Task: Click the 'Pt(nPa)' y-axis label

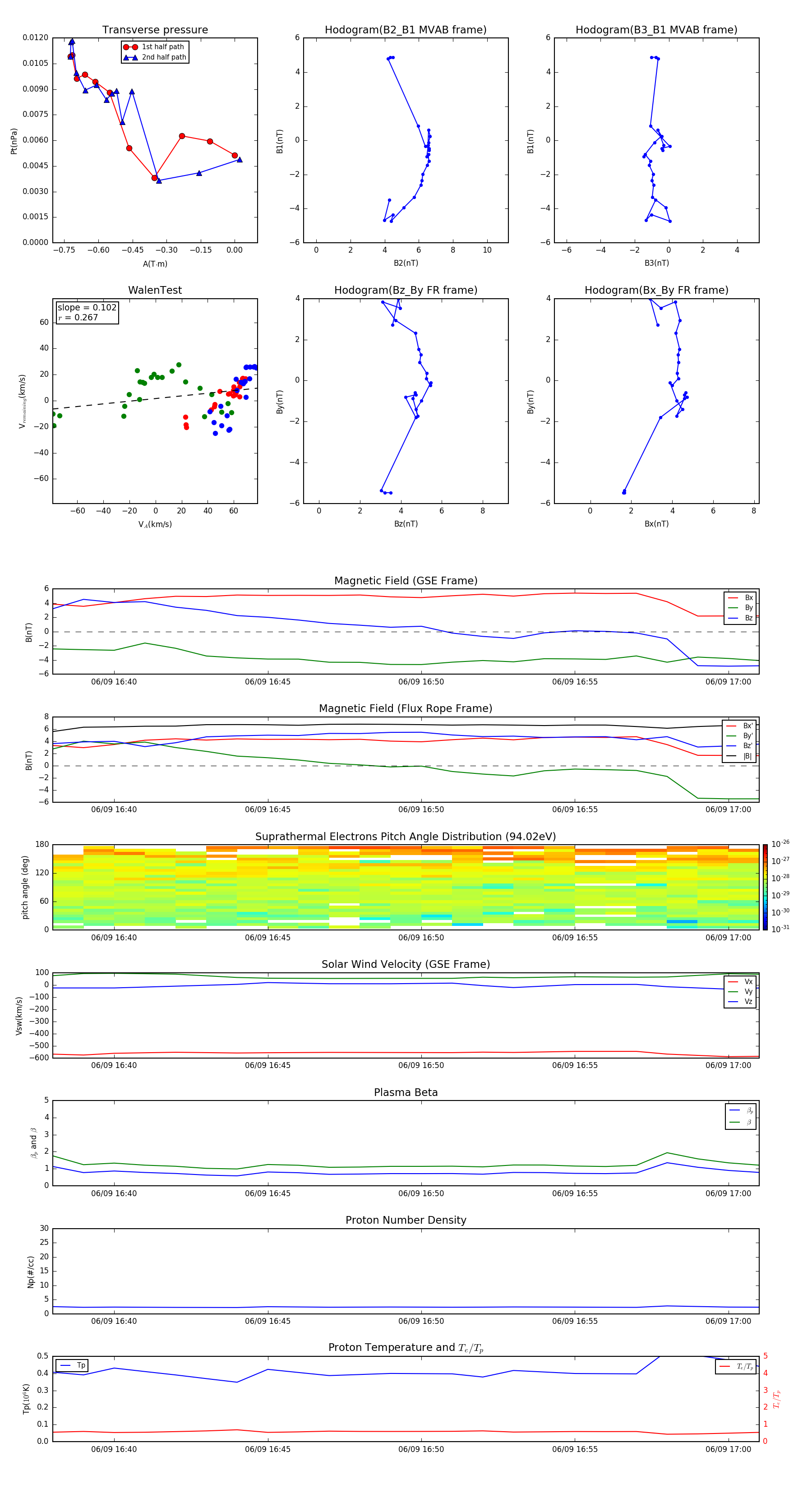Action: pos(14,140)
